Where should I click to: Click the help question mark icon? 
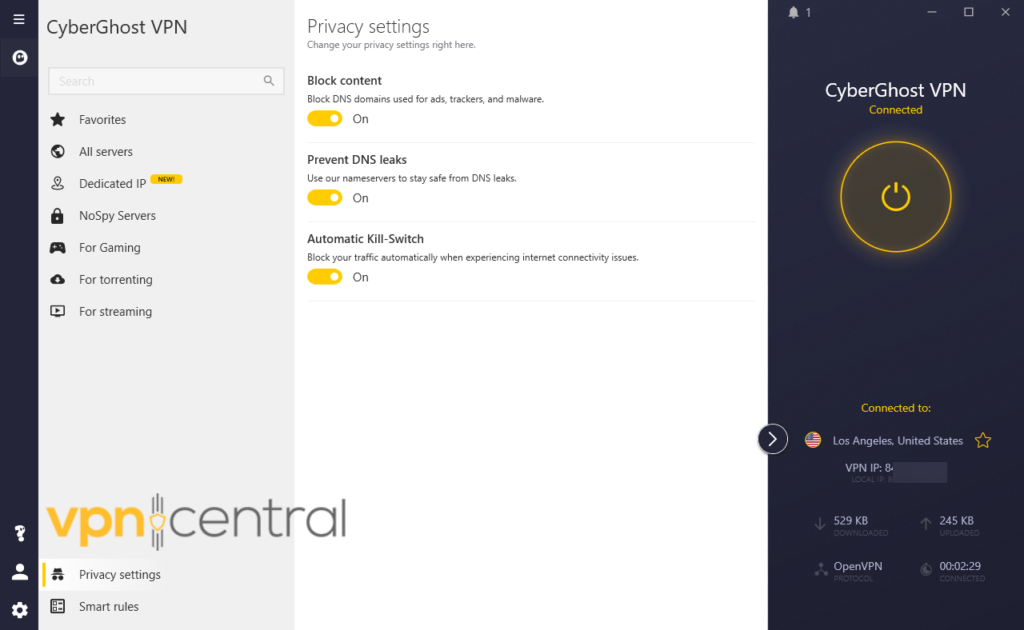pyautogui.click(x=19, y=534)
